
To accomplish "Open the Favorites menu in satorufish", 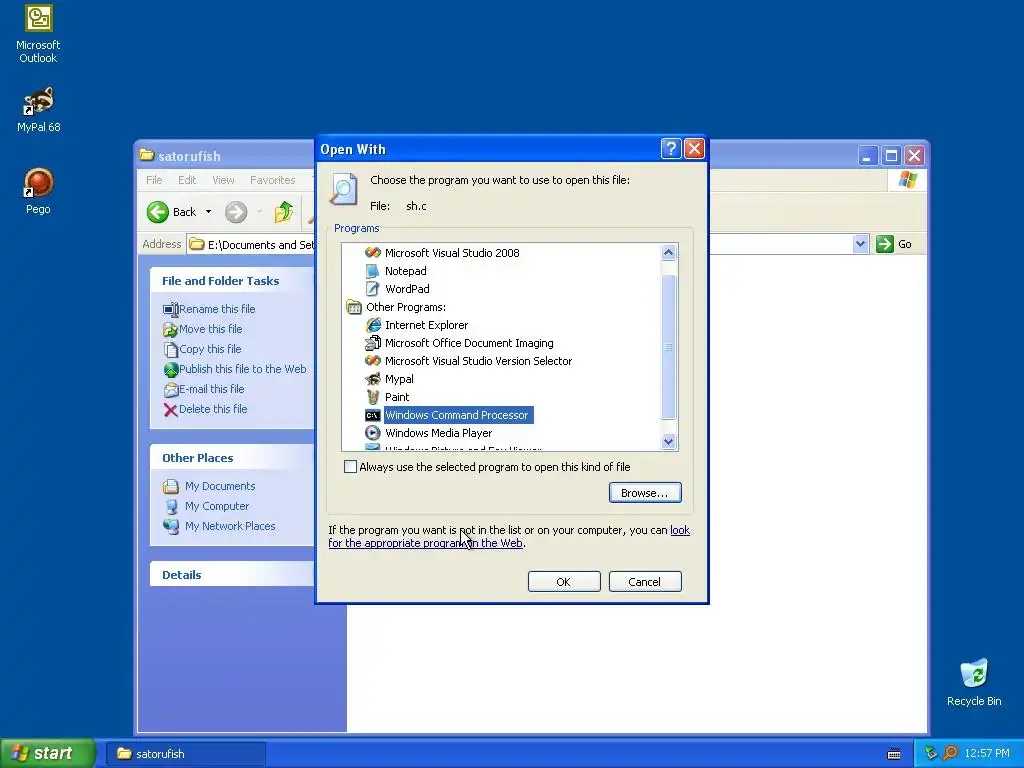I will tap(272, 180).
